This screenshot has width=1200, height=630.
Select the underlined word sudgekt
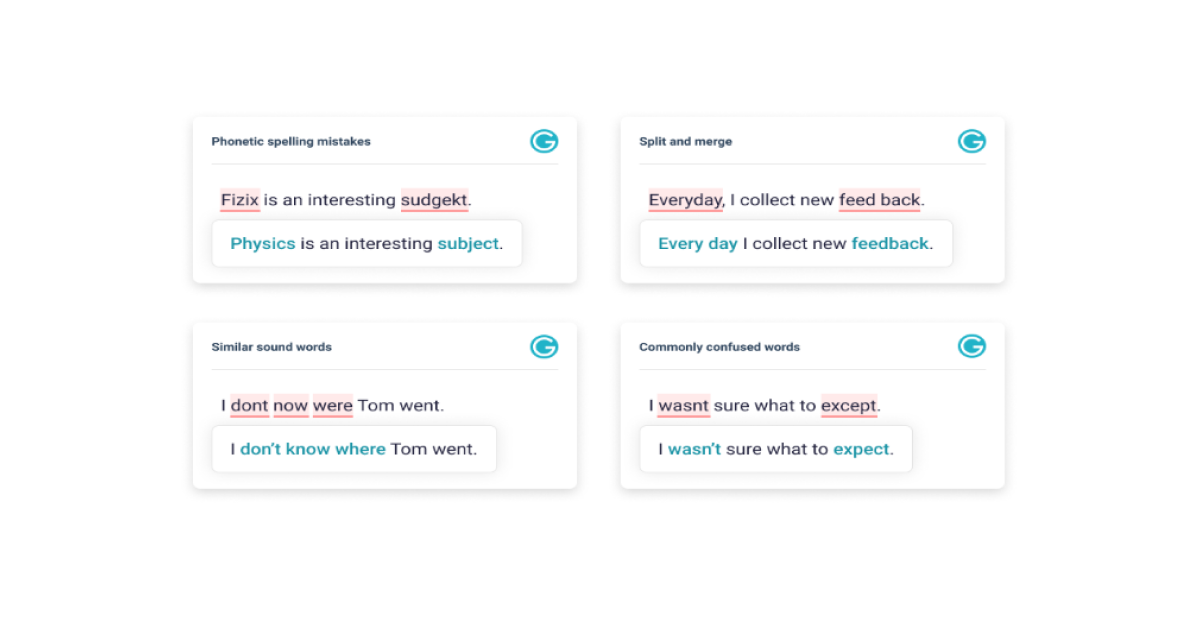click(x=434, y=200)
